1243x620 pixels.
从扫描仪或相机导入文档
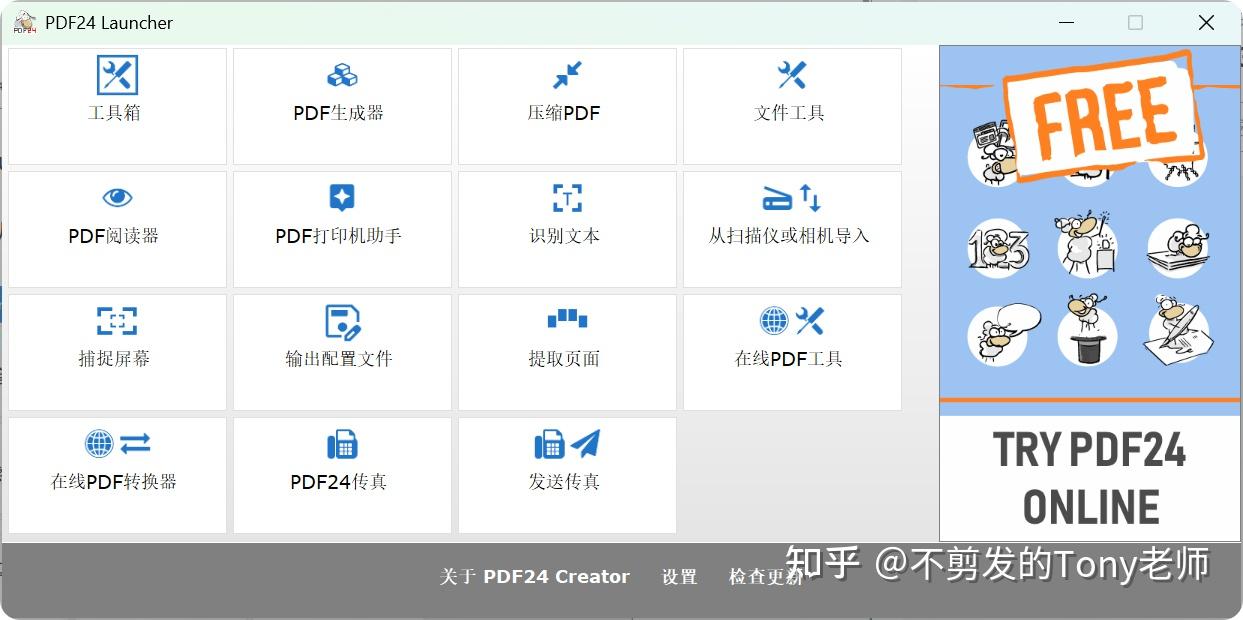[791, 228]
